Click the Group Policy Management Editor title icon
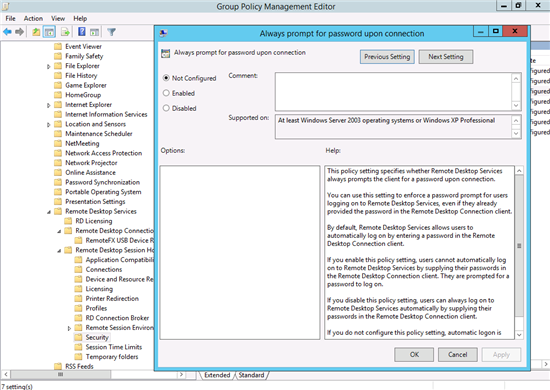 [6, 6]
